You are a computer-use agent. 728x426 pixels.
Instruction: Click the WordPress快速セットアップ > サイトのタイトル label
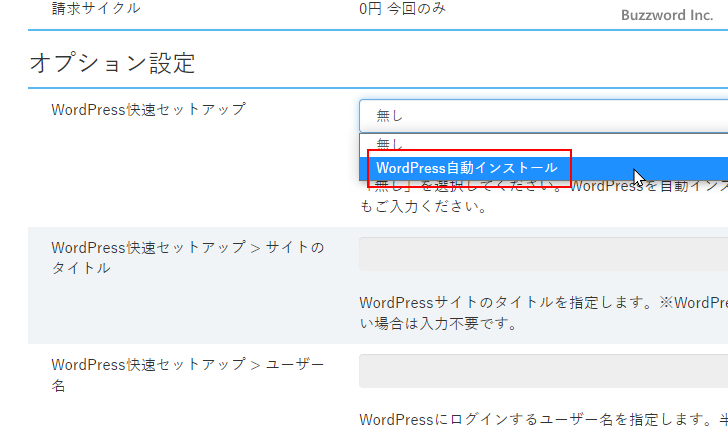pos(188,258)
